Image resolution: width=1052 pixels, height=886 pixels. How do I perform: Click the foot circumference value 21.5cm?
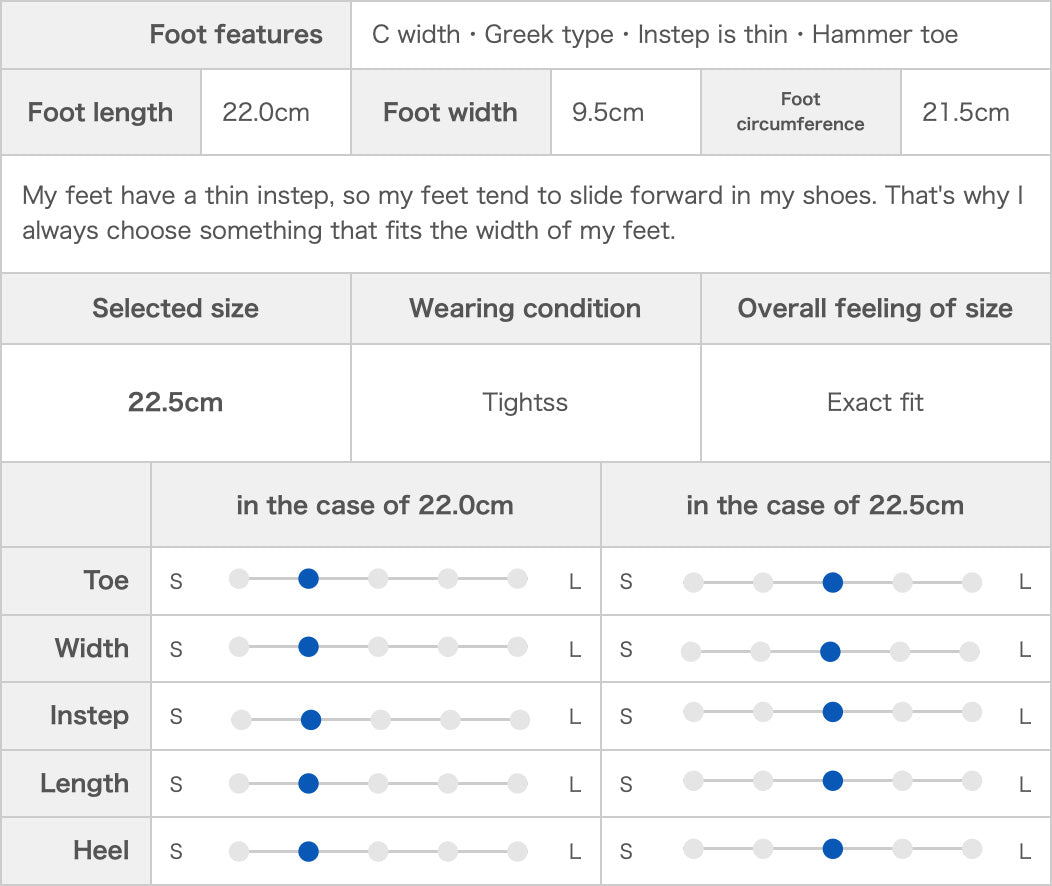click(x=965, y=112)
